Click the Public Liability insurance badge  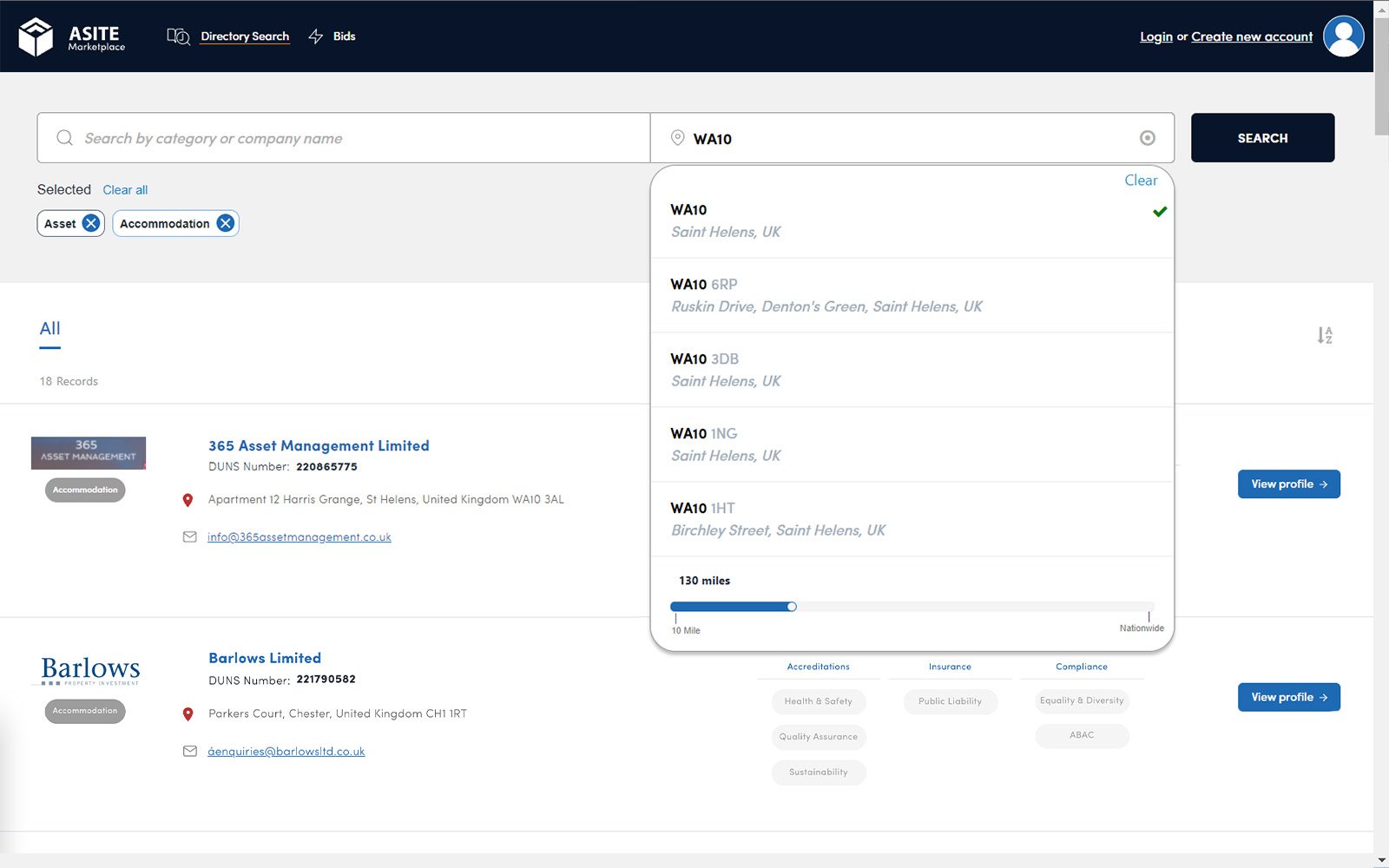(x=951, y=701)
